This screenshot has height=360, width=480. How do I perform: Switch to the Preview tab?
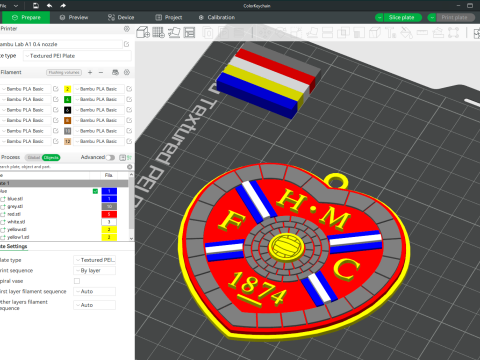pyautogui.click(x=74, y=17)
